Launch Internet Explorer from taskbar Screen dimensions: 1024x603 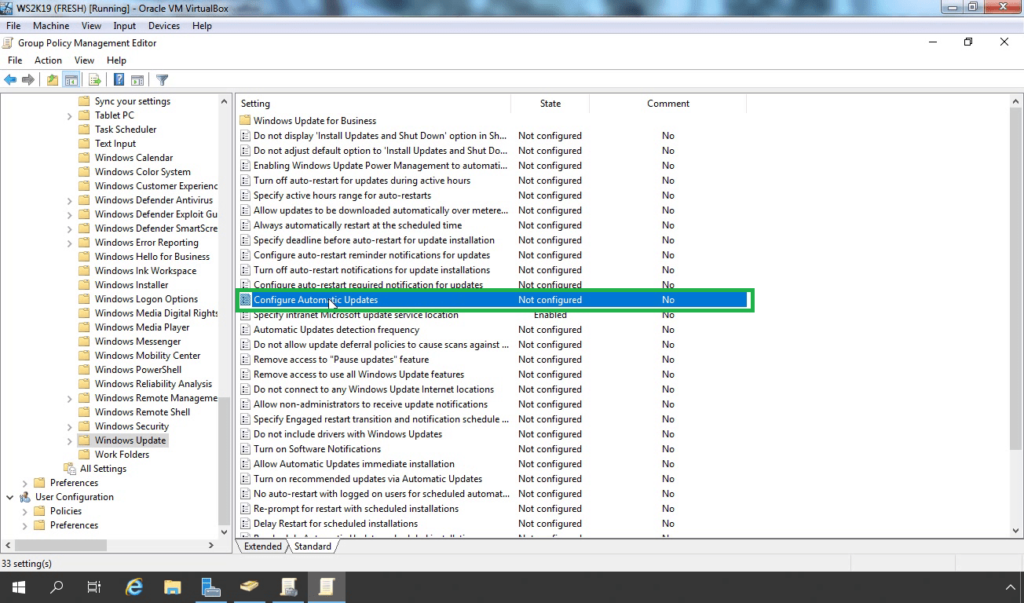click(134, 587)
